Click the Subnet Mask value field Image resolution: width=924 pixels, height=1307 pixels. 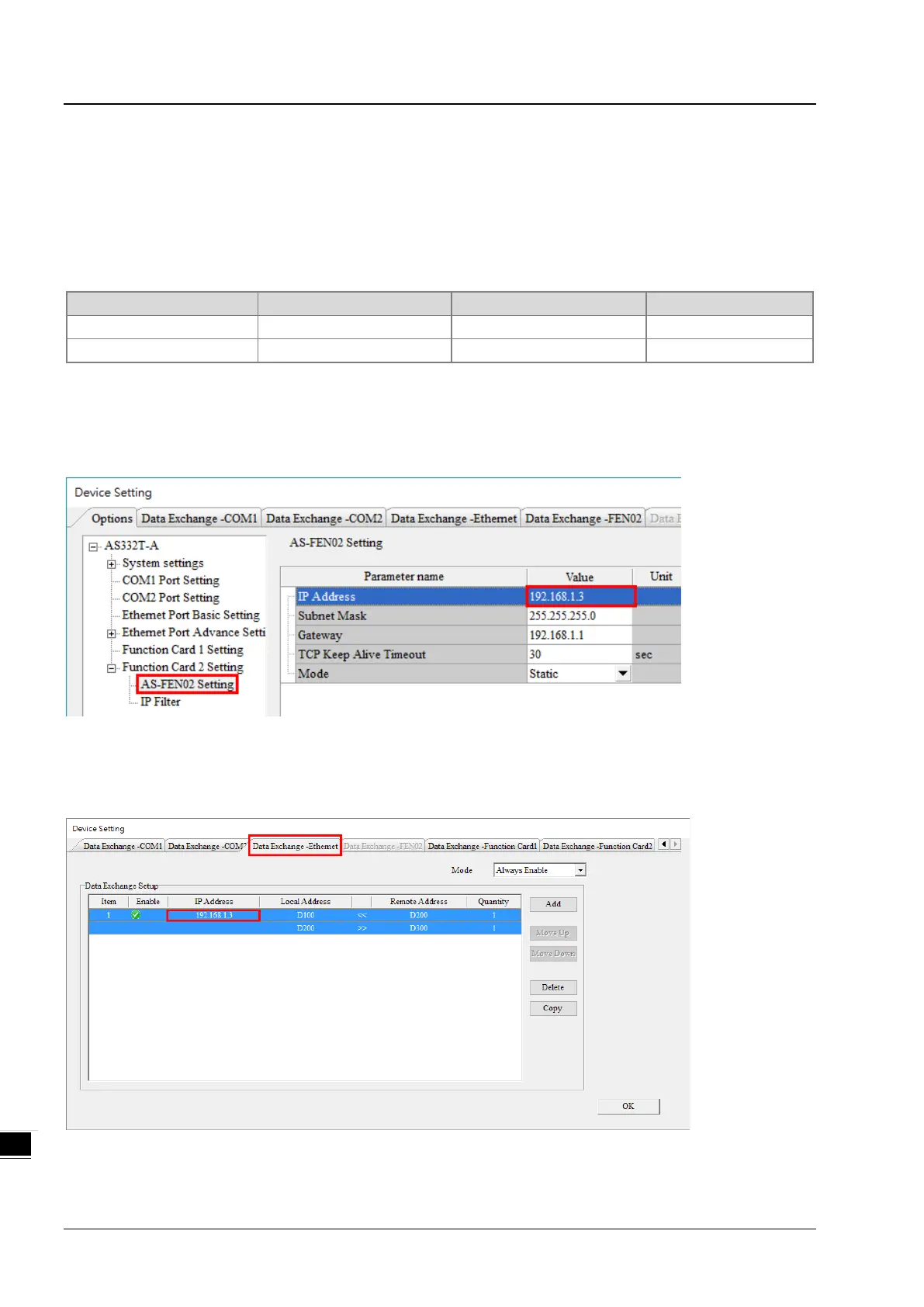coord(579,615)
